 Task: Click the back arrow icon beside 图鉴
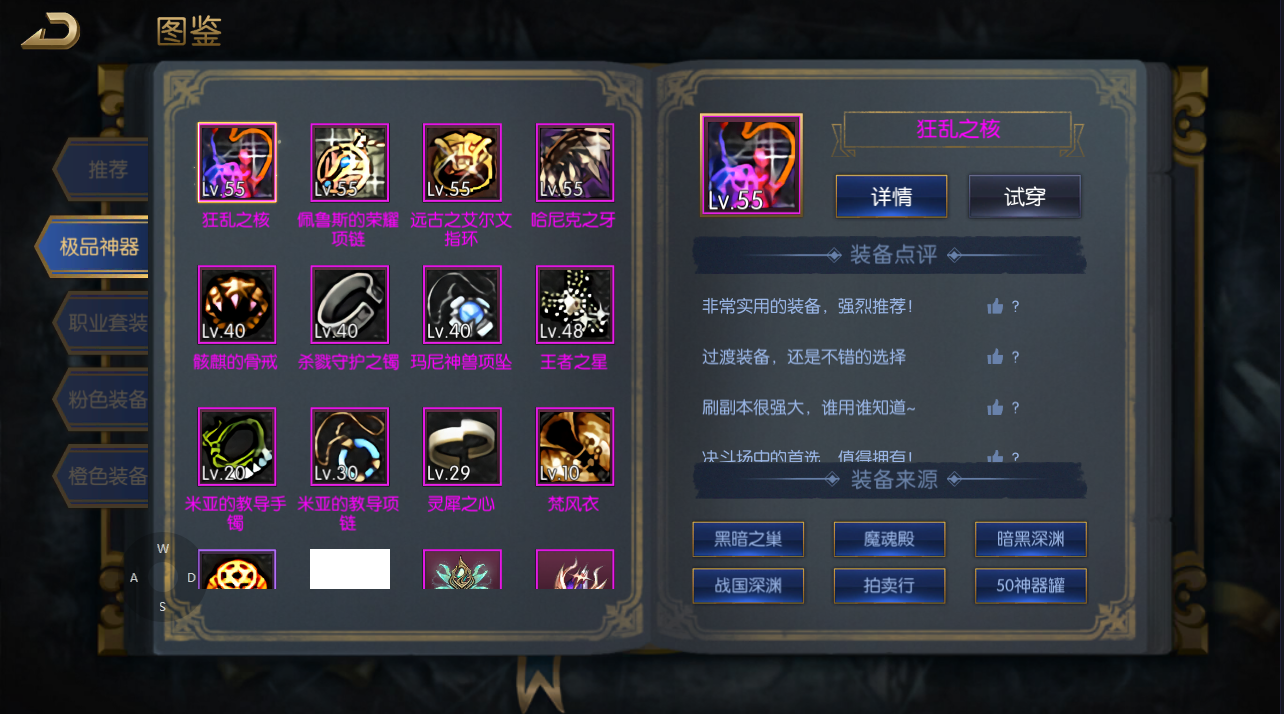pos(51,31)
